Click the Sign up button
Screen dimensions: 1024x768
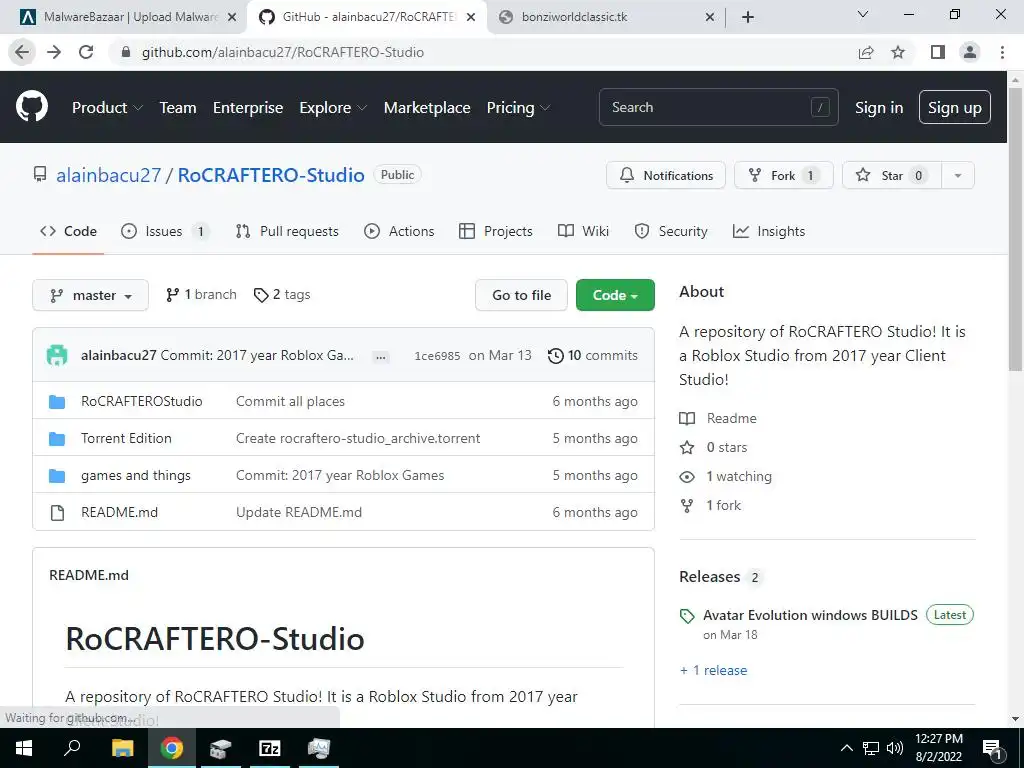click(955, 107)
